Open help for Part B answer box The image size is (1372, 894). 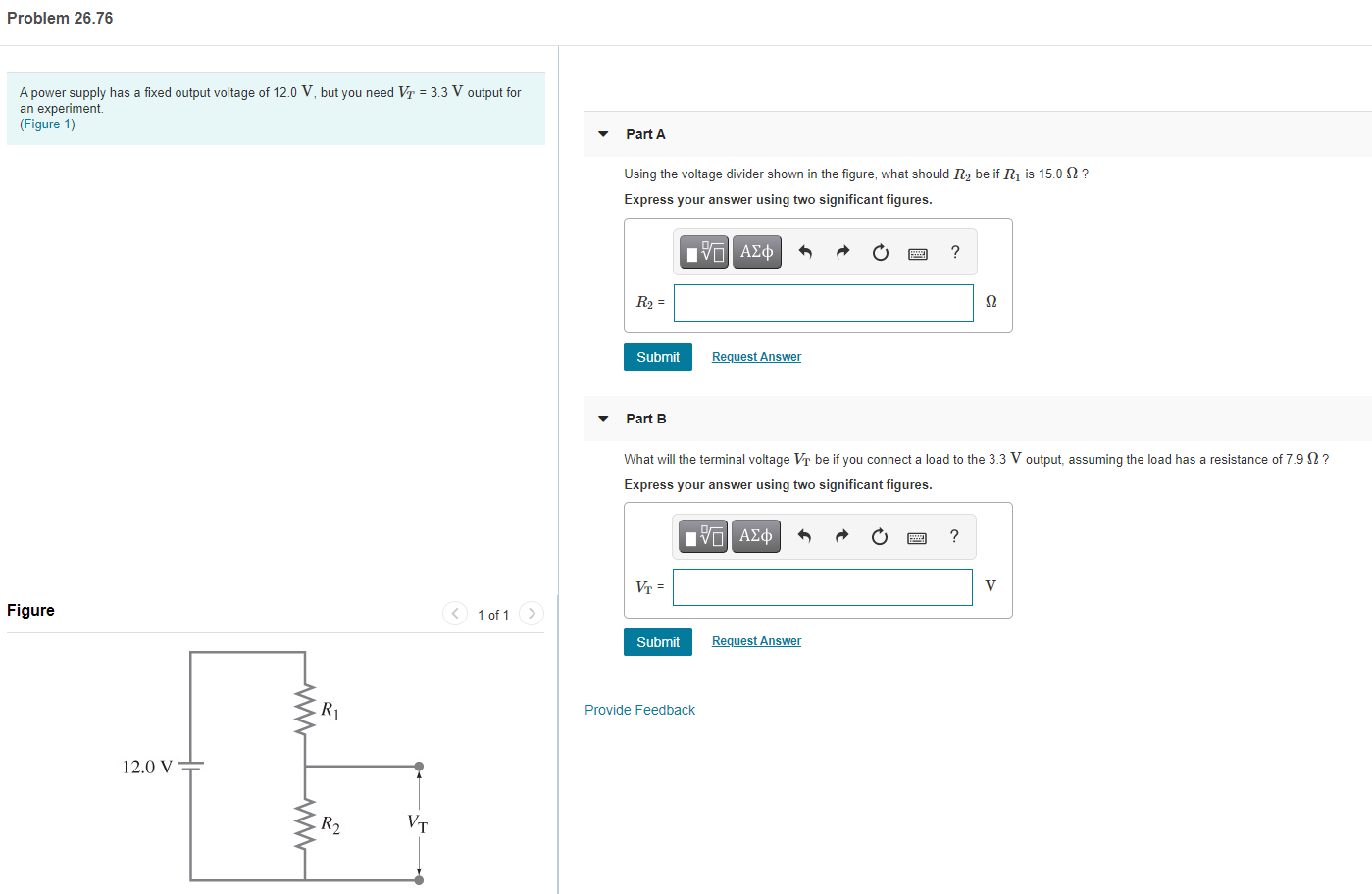click(x=954, y=536)
